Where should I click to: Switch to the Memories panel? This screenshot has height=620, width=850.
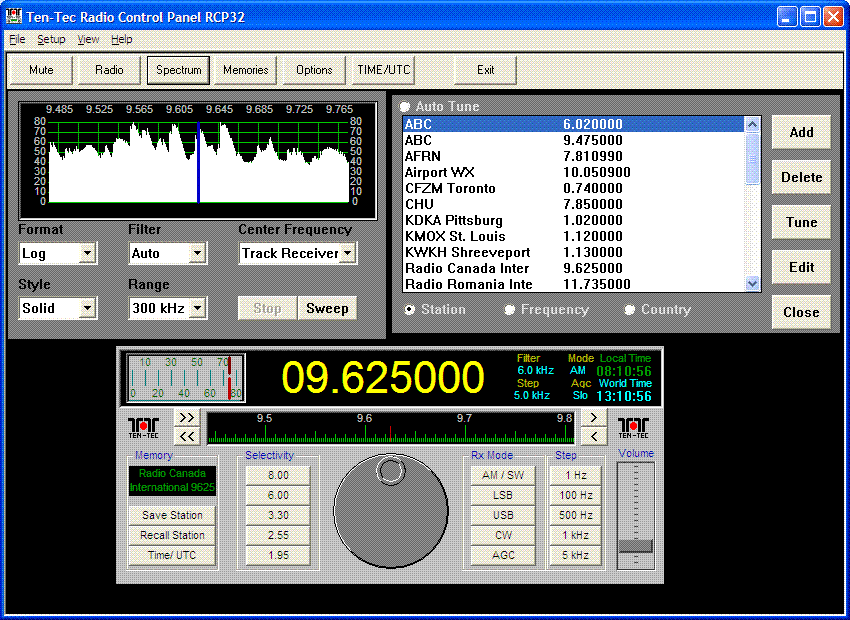[x=245, y=70]
